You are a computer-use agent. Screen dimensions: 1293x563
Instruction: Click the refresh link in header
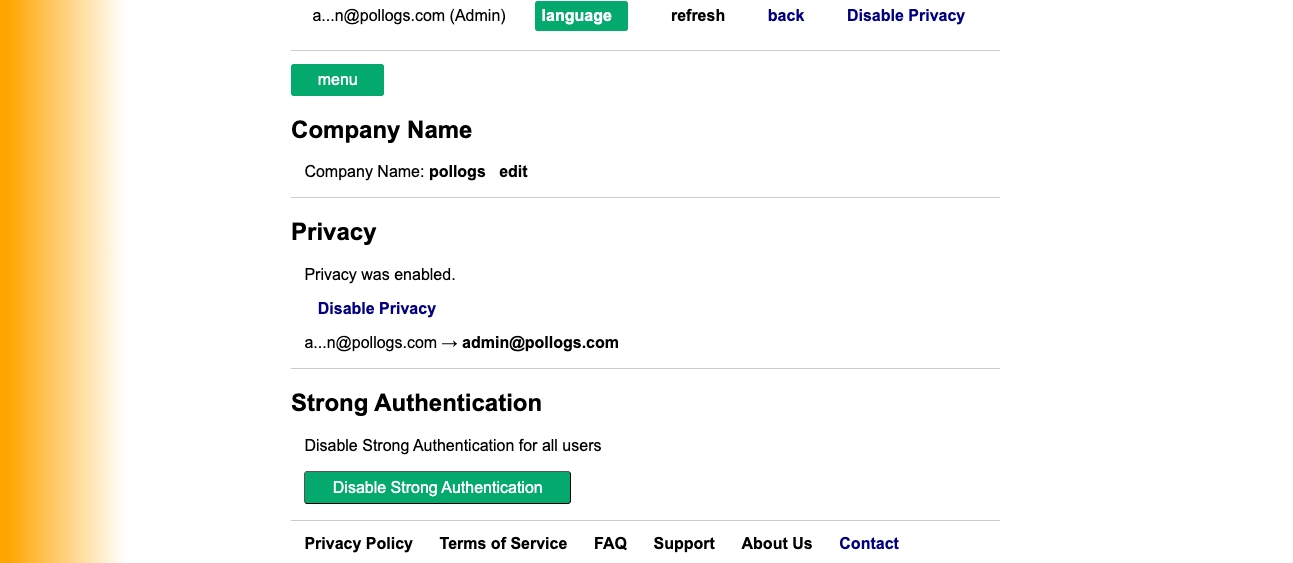click(x=698, y=16)
